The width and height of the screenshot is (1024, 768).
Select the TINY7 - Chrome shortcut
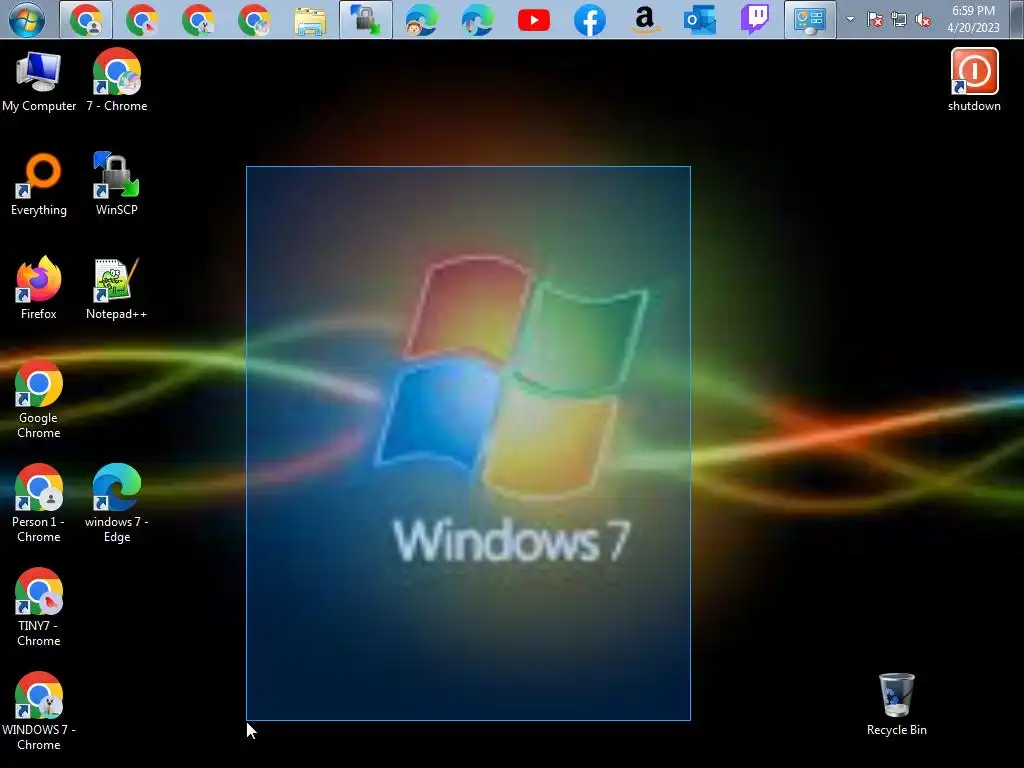point(39,607)
